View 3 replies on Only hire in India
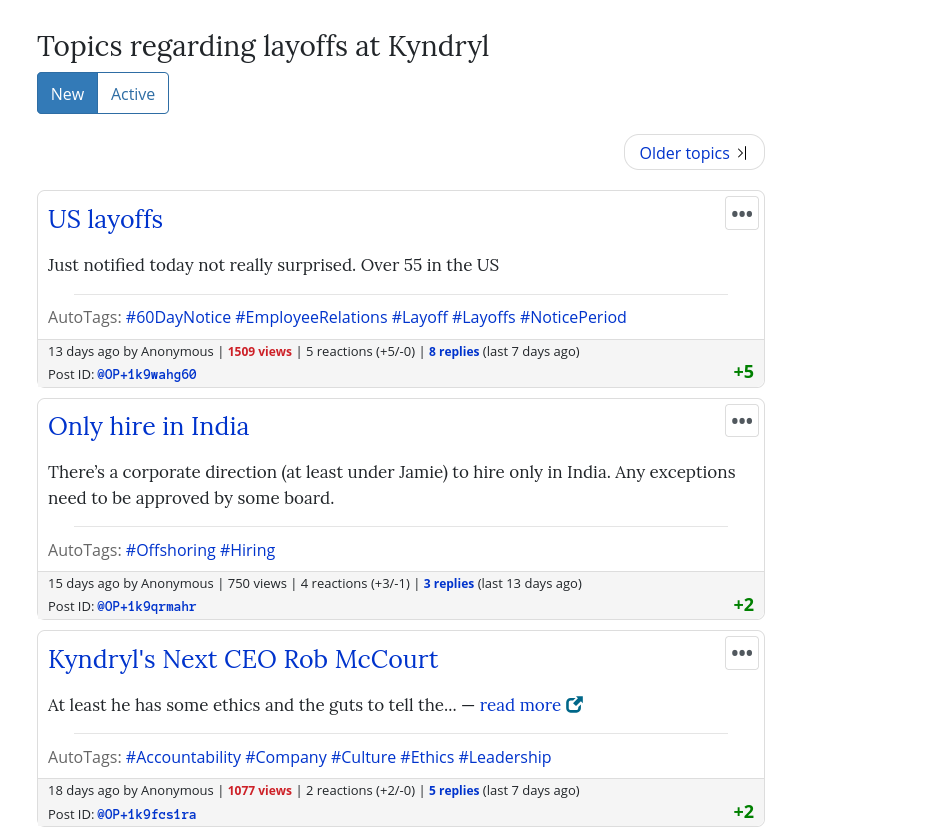Screen dimensions: 939x838 pos(448,584)
